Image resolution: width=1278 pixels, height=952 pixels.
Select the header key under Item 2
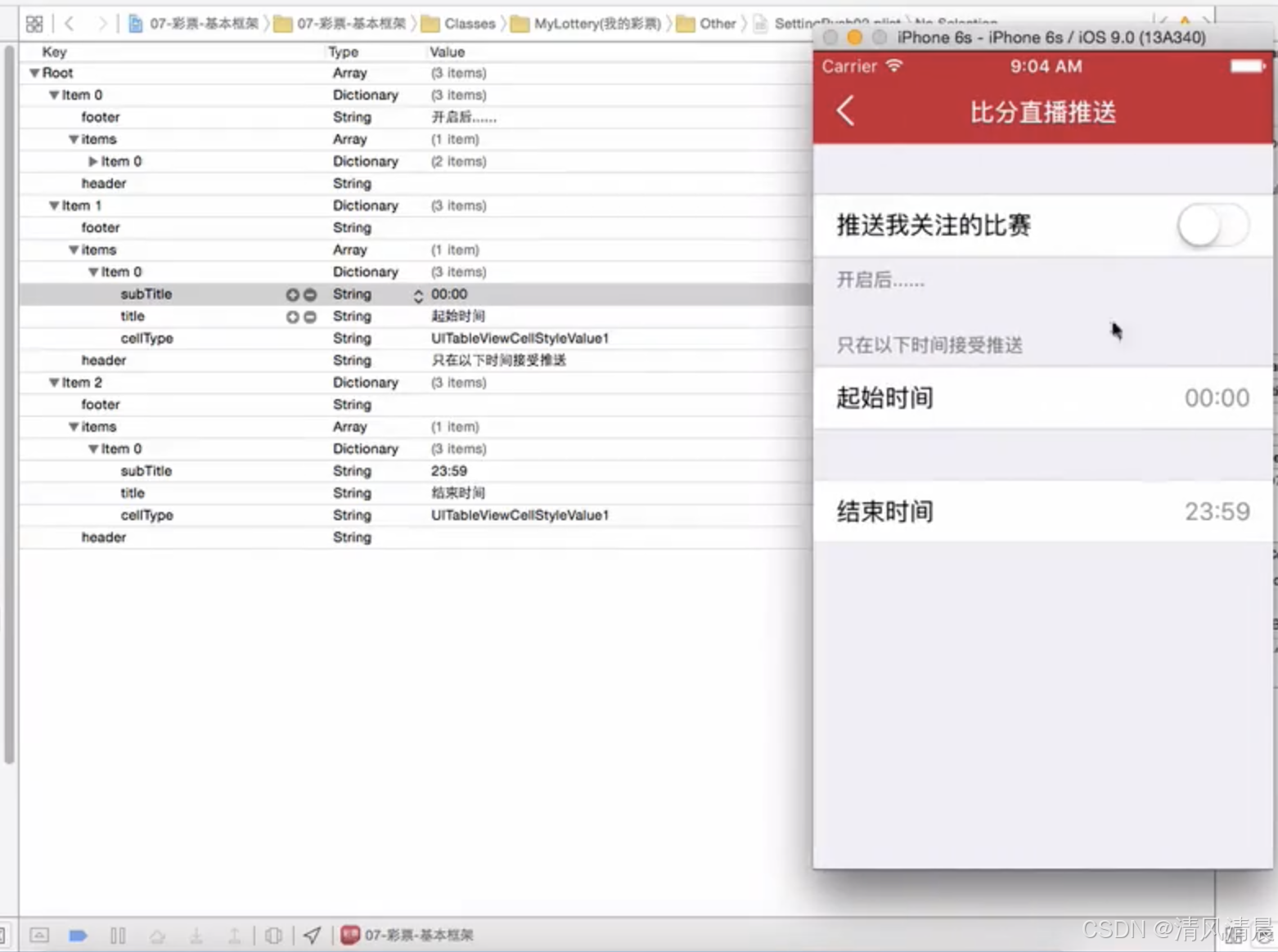(x=104, y=537)
